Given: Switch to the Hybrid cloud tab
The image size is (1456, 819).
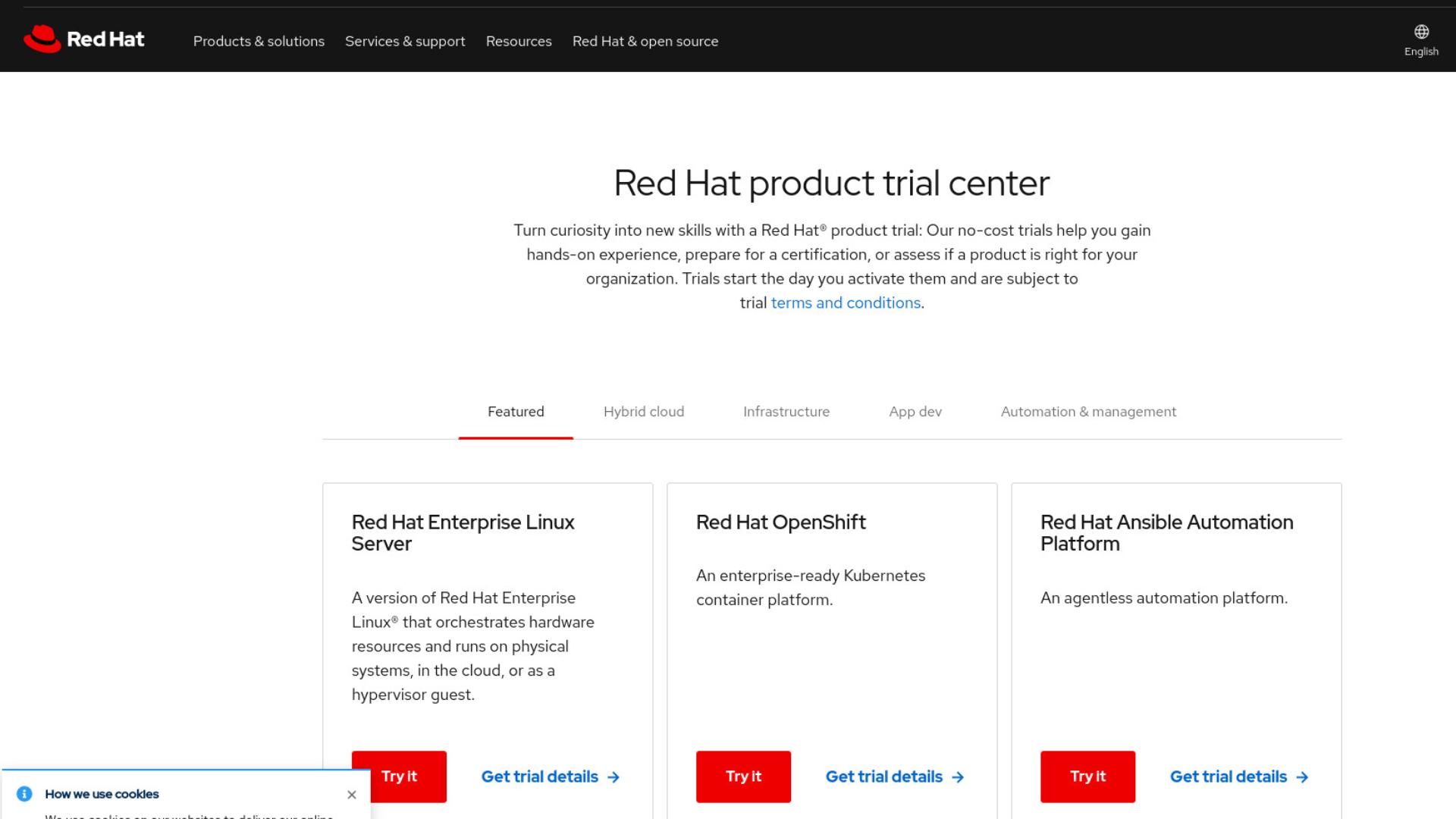Looking at the screenshot, I should pyautogui.click(x=644, y=412).
